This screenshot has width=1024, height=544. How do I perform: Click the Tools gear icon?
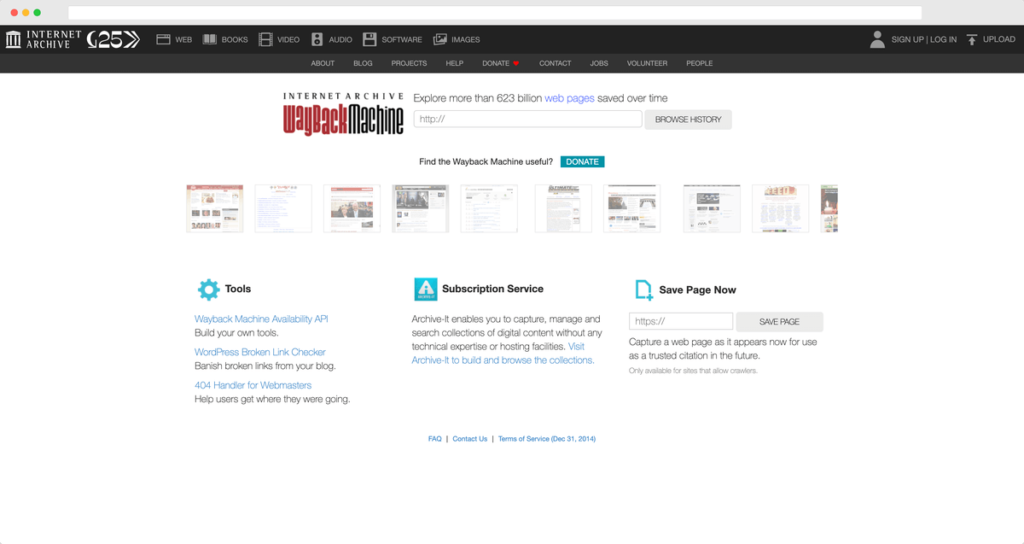(x=208, y=289)
